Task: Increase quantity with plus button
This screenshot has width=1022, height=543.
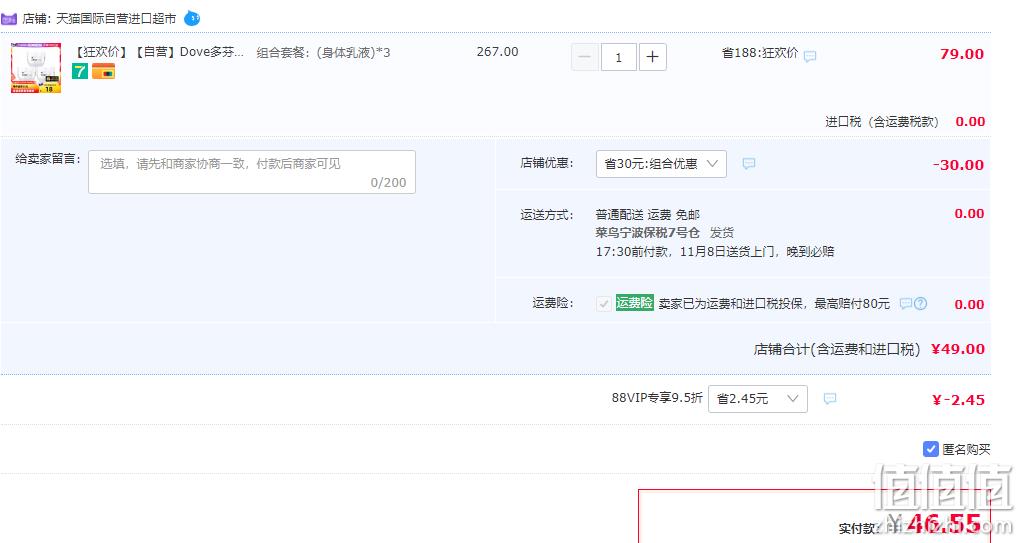Action: [652, 57]
